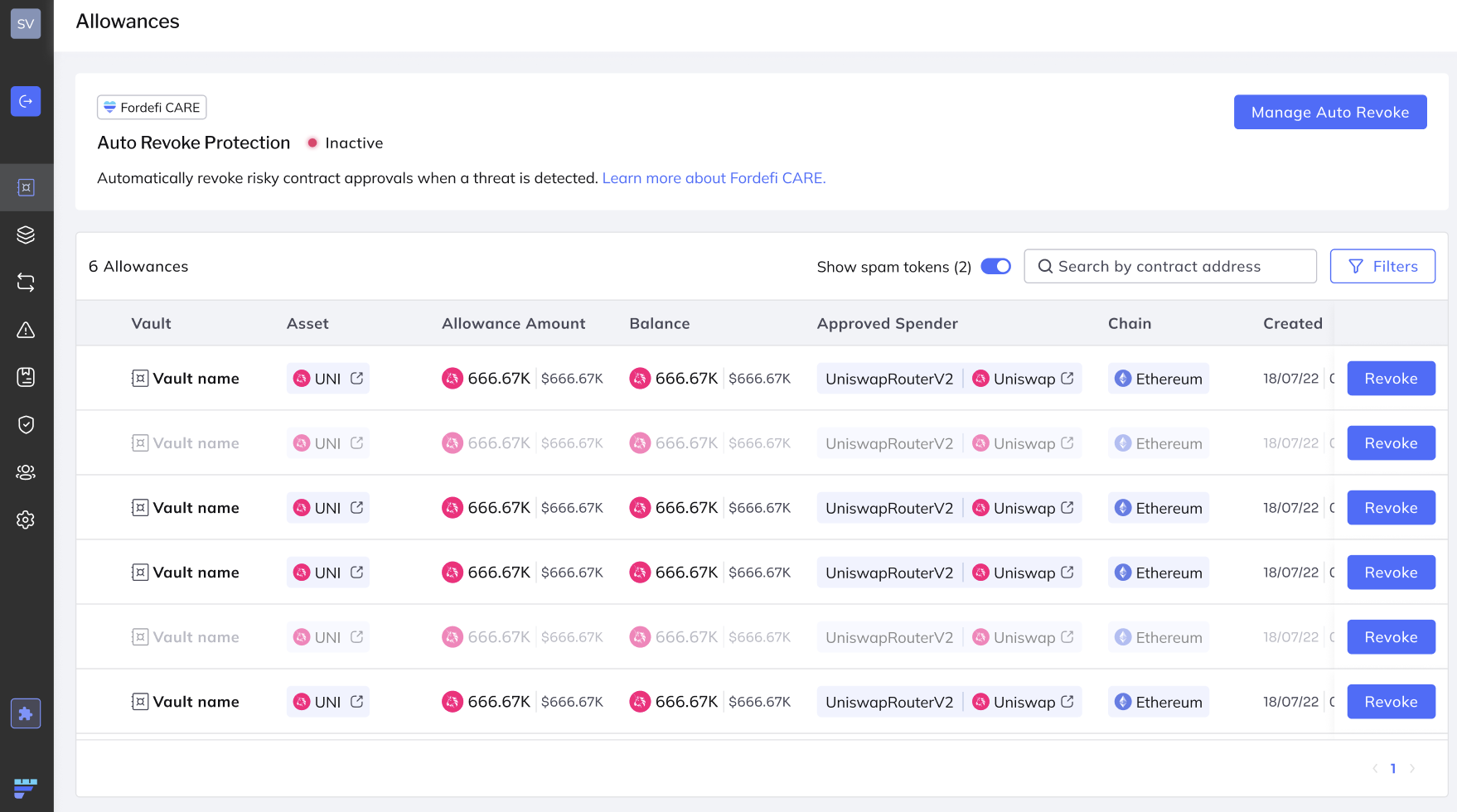Go to next page arrow
This screenshot has height=812, width=1457.
(1412, 768)
